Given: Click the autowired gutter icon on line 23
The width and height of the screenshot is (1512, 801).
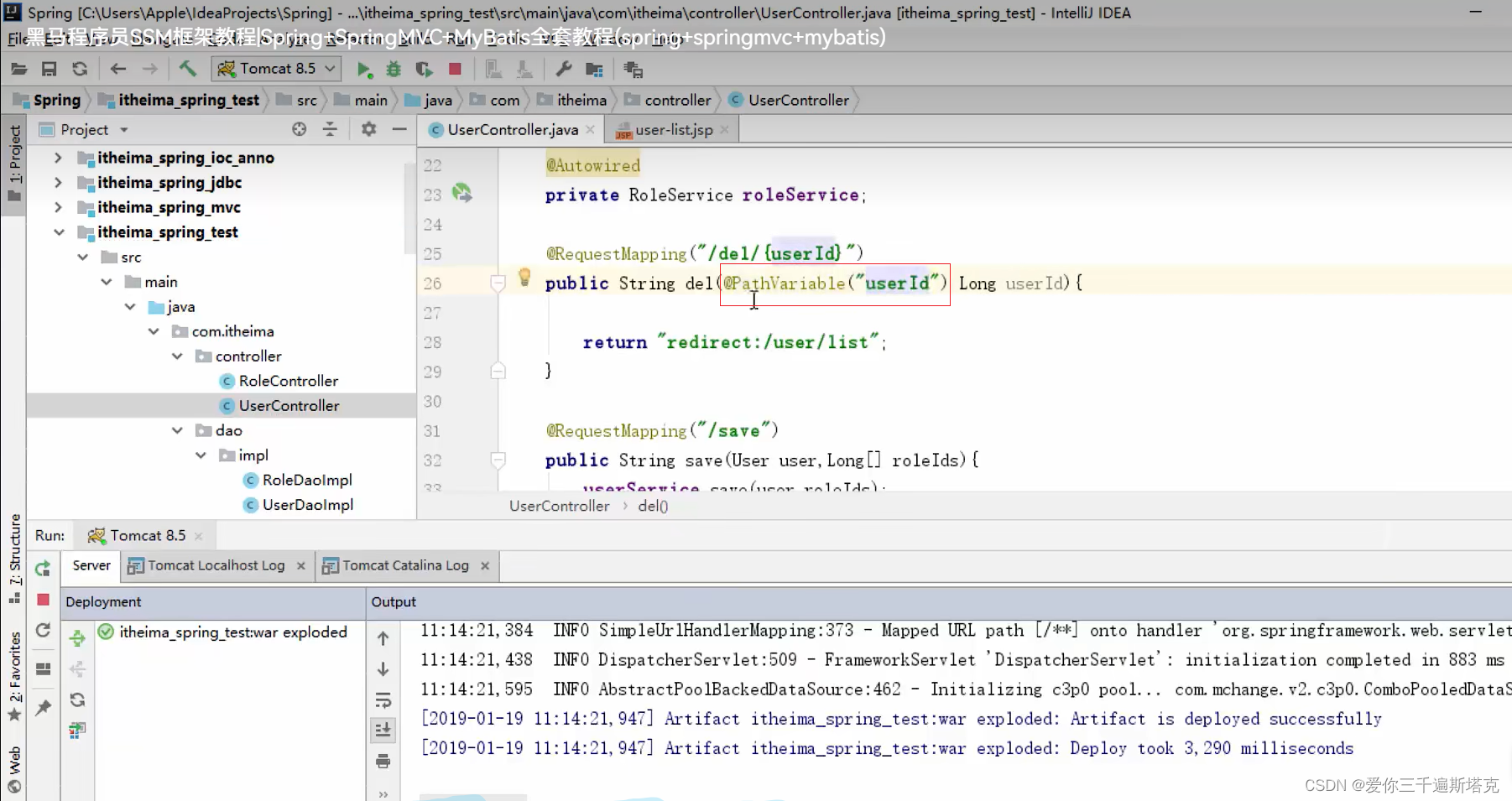Looking at the screenshot, I should coord(462,193).
